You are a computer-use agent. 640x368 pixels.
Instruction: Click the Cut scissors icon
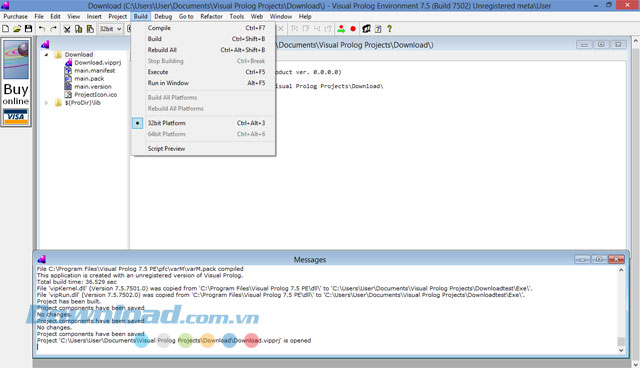pos(67,29)
